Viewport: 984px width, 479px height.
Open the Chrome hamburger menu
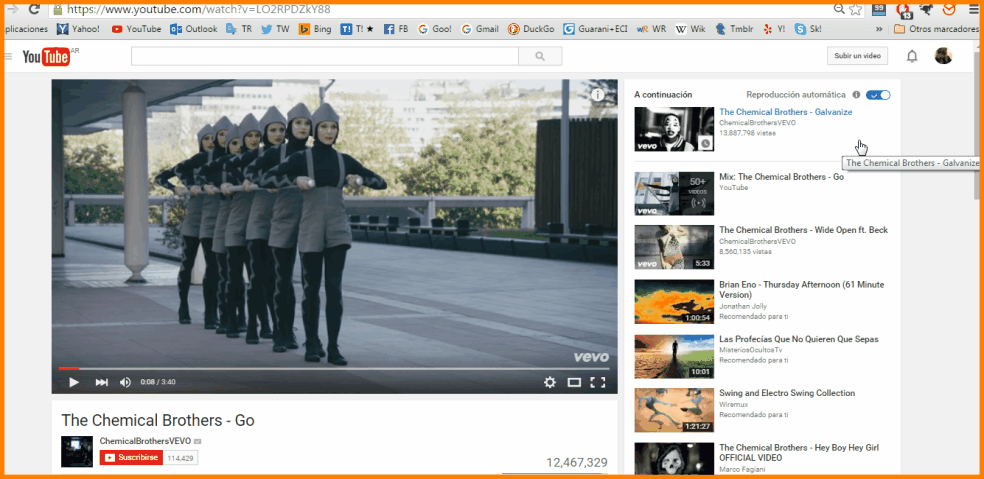(x=971, y=9)
